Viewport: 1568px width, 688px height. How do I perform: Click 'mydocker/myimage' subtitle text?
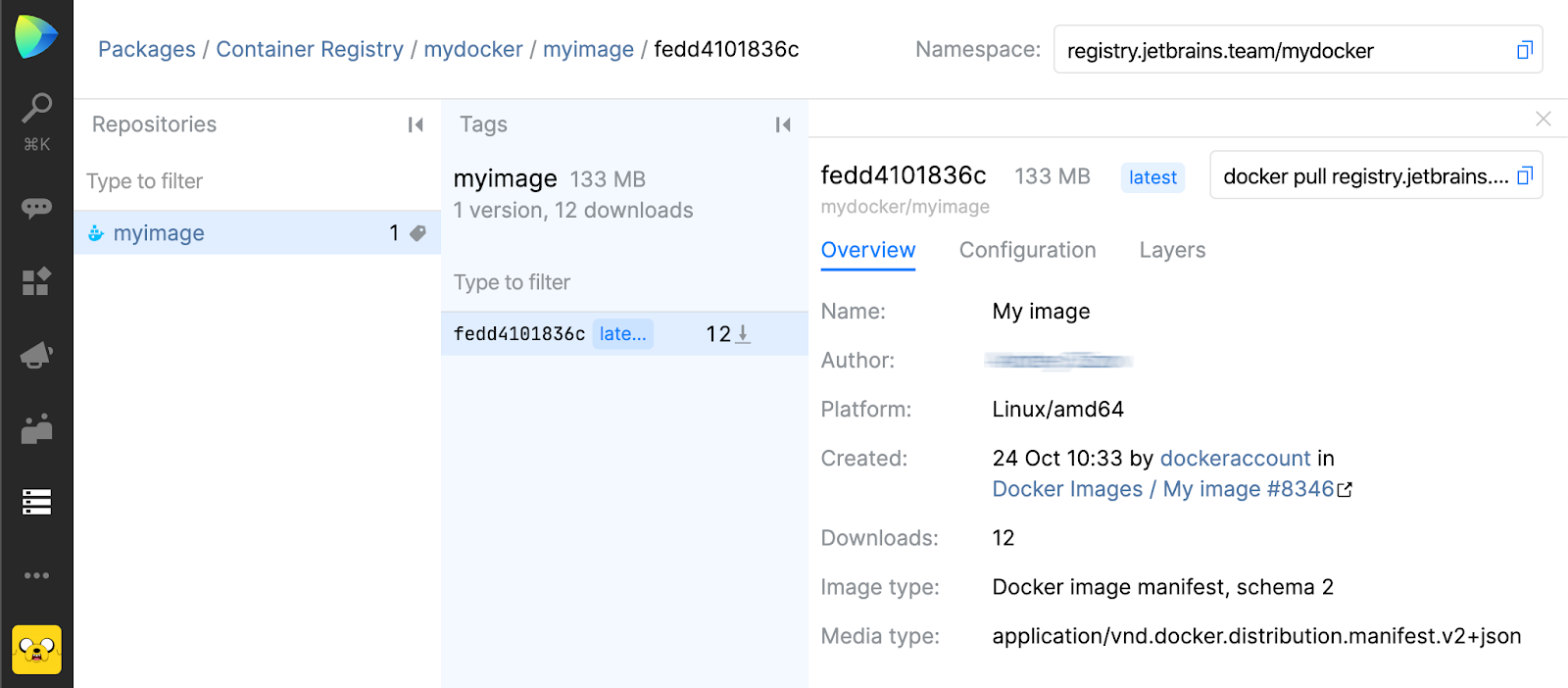(905, 207)
